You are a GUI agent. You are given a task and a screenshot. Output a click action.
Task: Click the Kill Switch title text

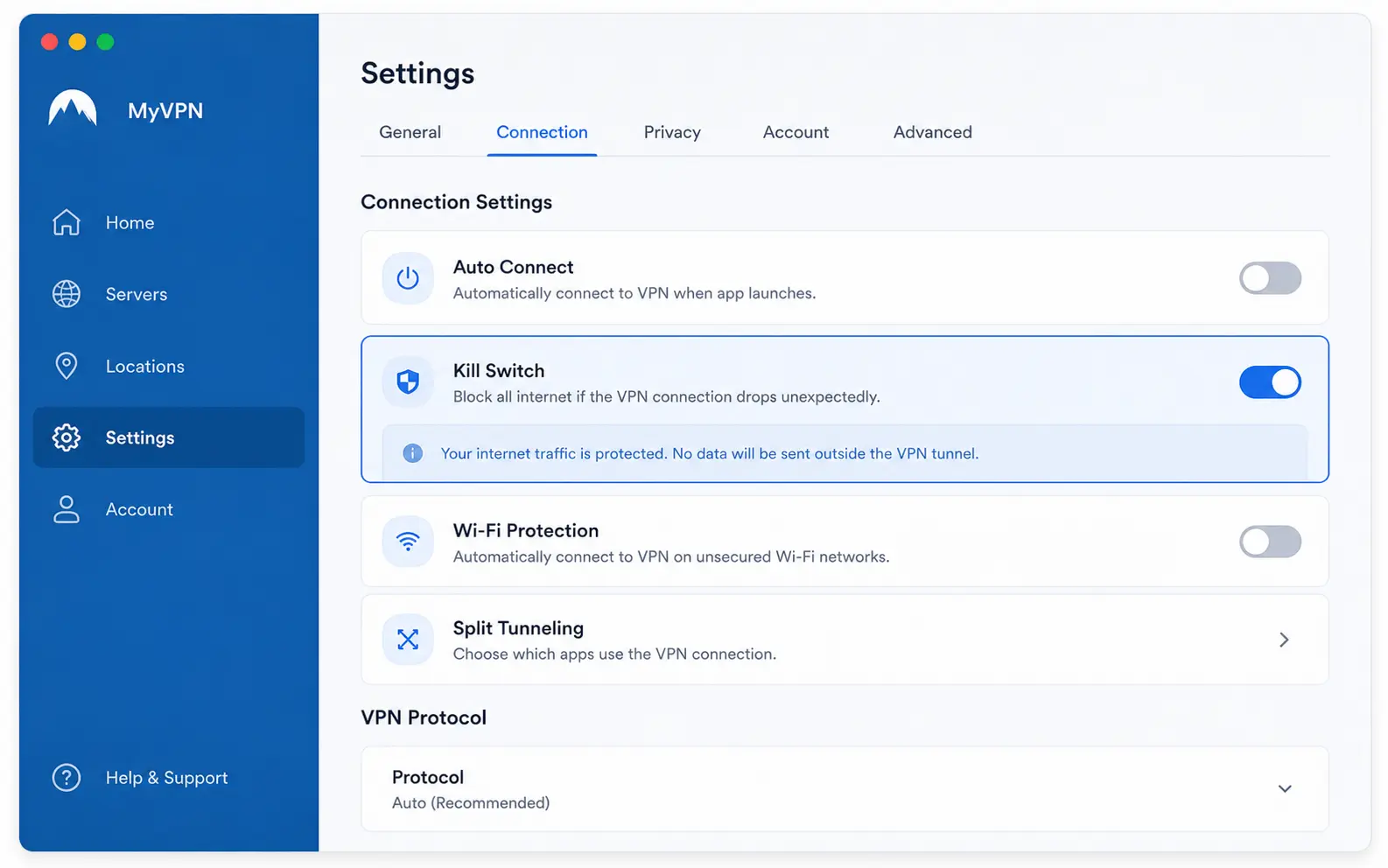[499, 370]
